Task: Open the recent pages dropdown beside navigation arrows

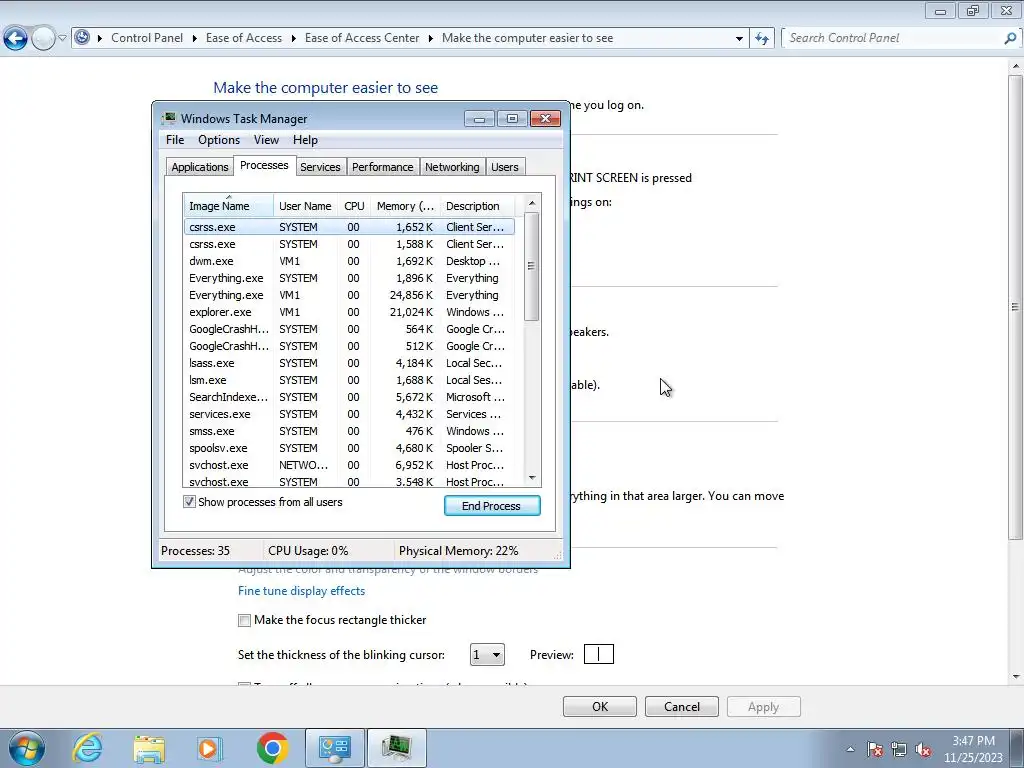Action: 62,39
